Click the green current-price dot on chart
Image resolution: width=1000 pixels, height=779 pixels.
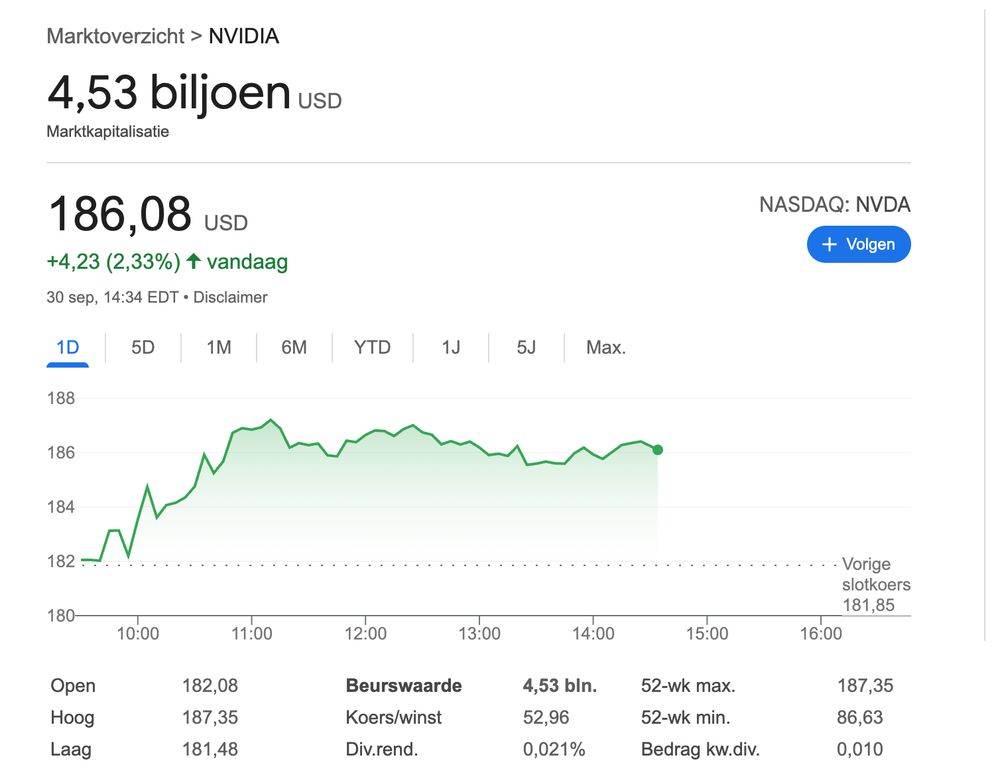(657, 450)
